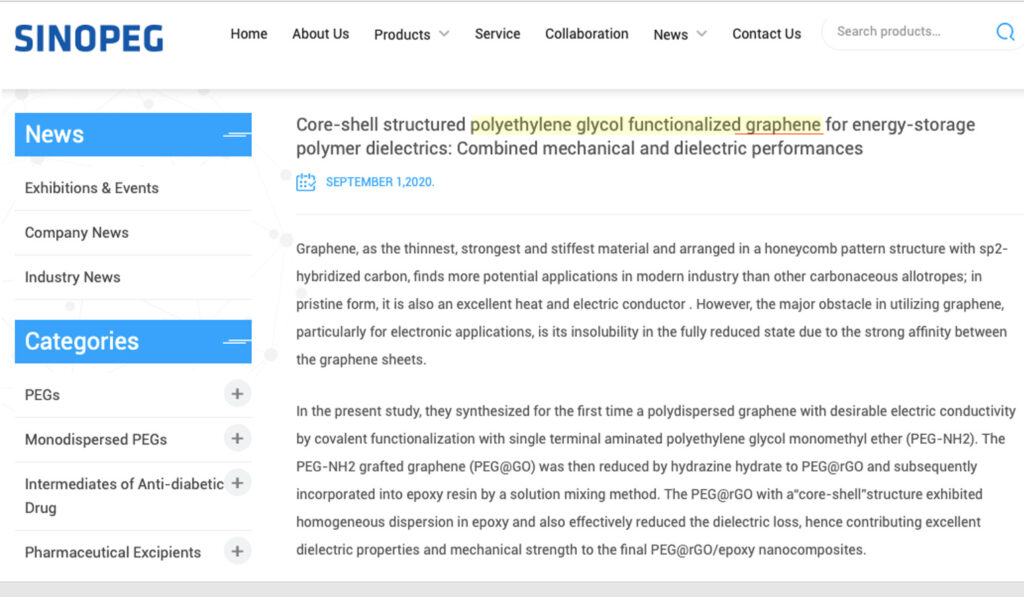Click the search magnifier icon

(x=1005, y=31)
